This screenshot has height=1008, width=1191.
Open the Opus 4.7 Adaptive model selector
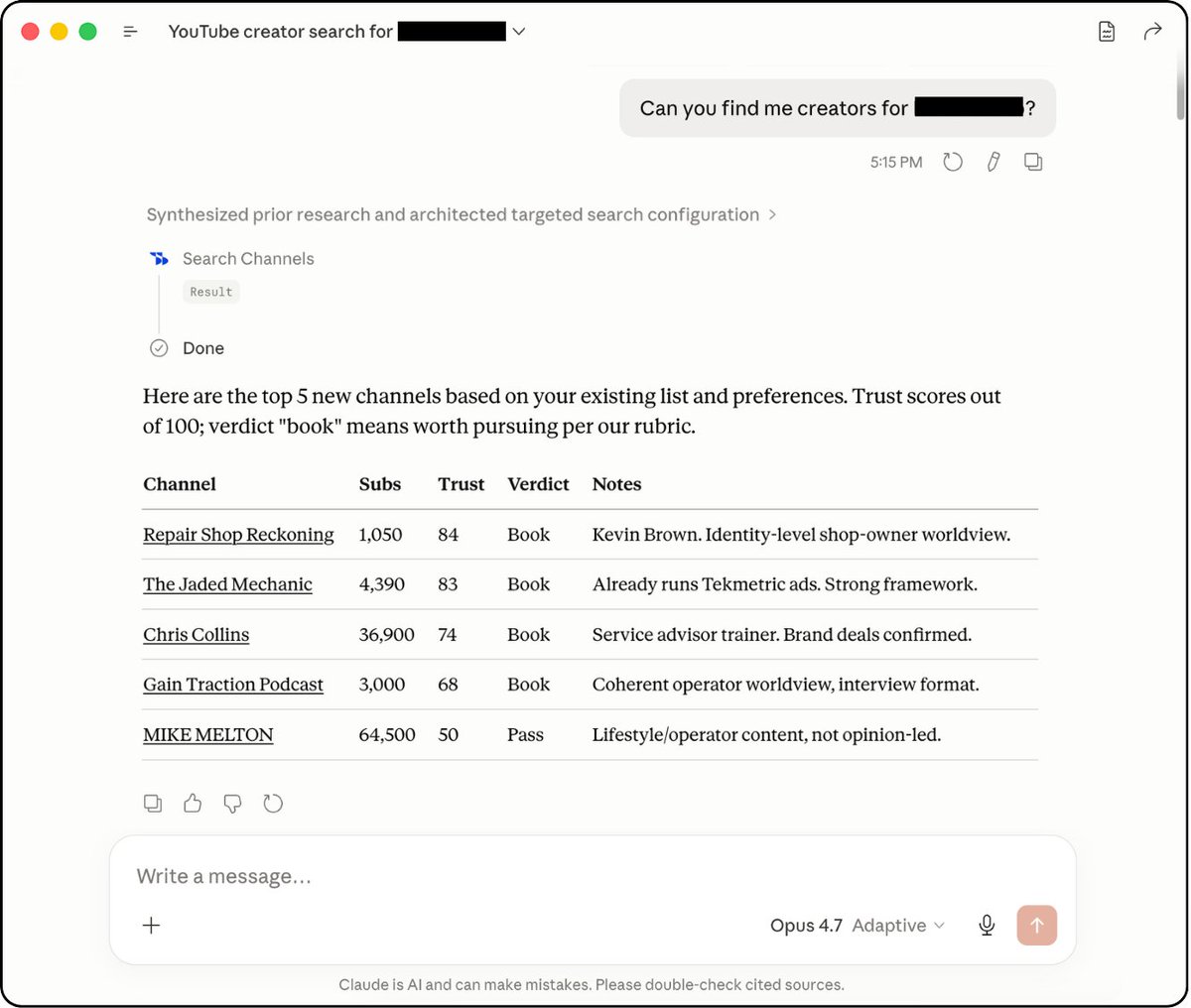tap(858, 926)
